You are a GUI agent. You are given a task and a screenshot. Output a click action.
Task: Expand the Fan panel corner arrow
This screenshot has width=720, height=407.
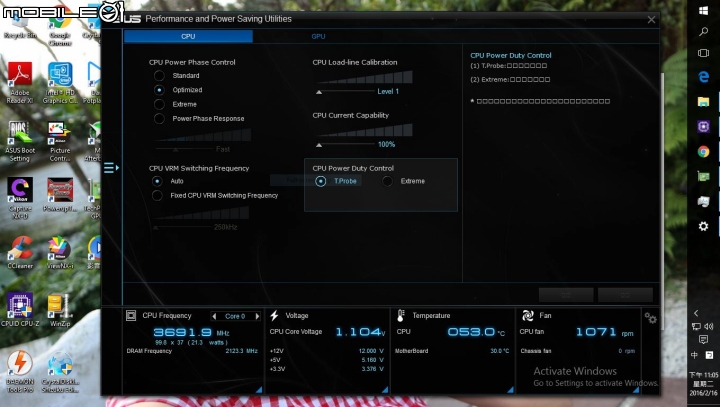[636, 390]
